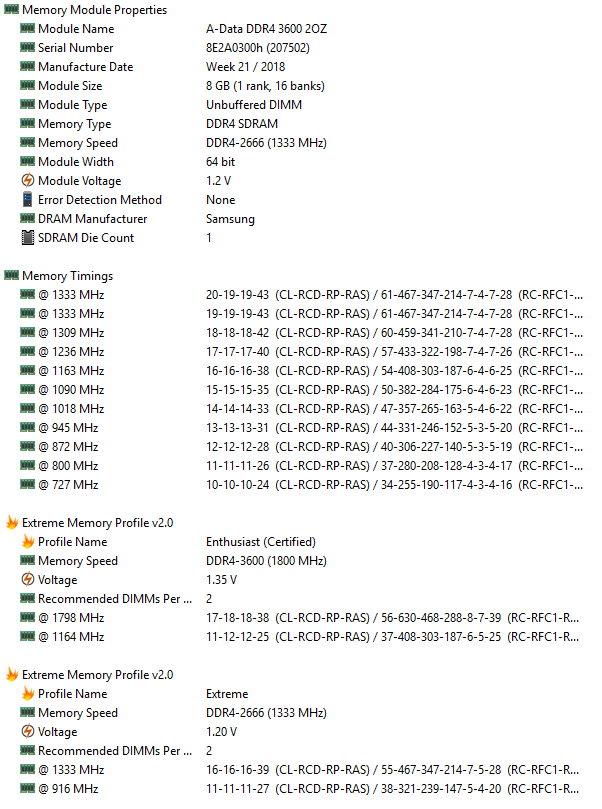Click the memory icon beside @ 945 MHz
Screen dimensions: 602x809
coord(27,427)
